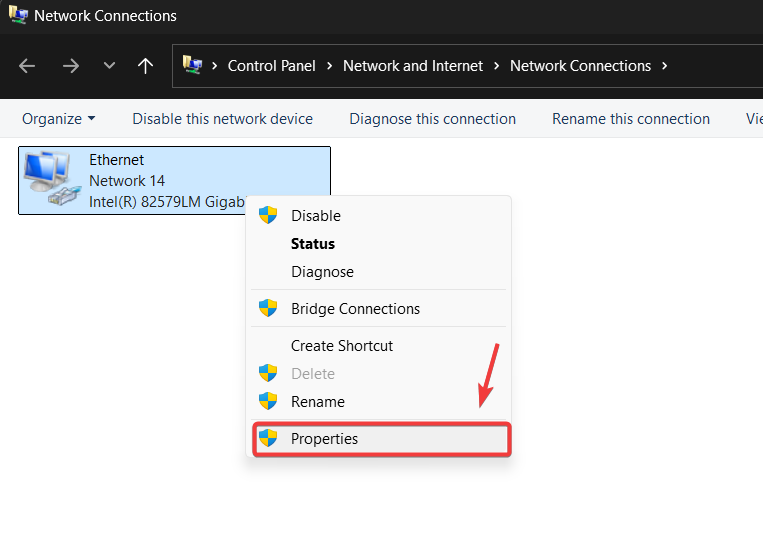
Task: Click the shield icon beside Properties
Action: (268, 438)
